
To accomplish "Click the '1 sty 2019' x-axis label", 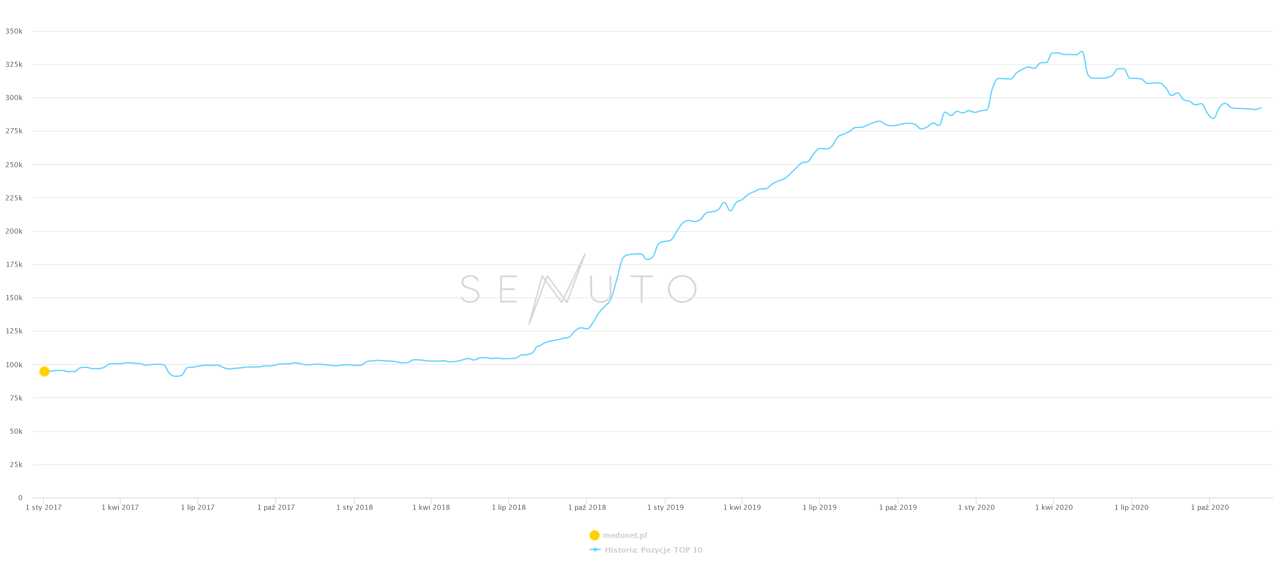I will [x=665, y=507].
